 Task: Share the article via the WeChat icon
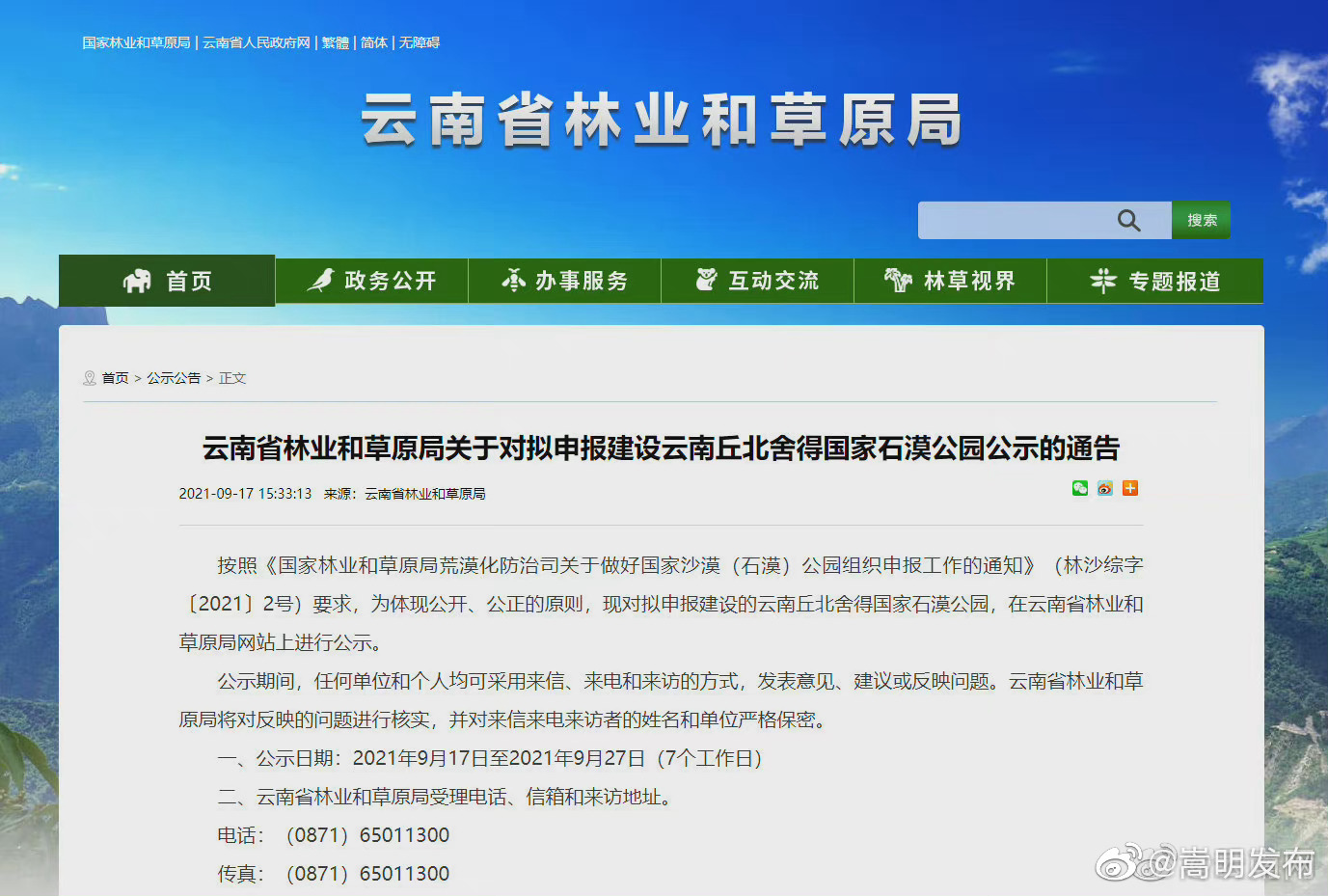click(1079, 489)
